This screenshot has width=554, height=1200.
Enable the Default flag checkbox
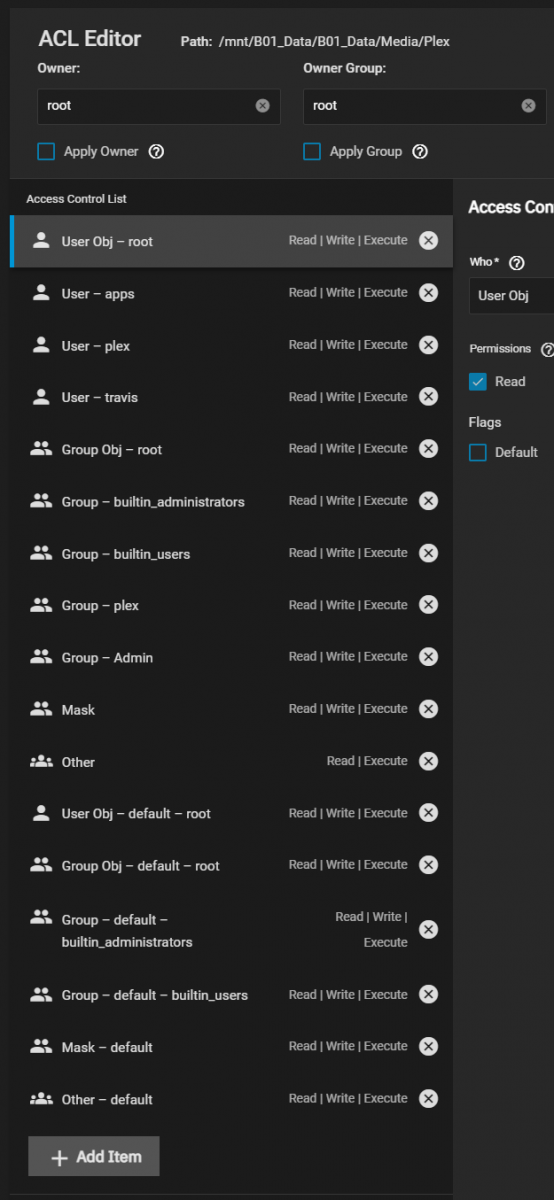pos(478,453)
